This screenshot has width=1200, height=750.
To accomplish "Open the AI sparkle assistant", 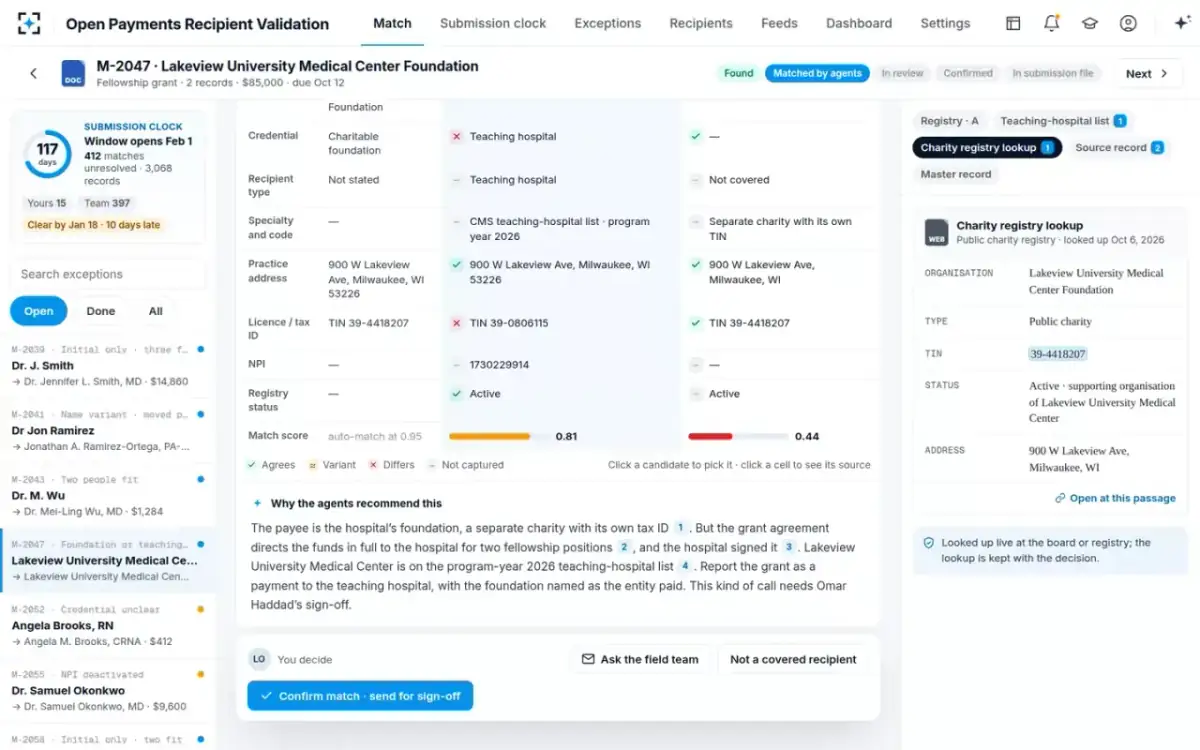I will 1181,23.
